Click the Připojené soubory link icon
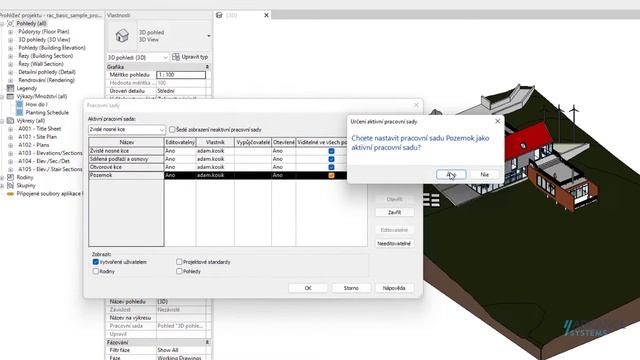The image size is (640, 360). [x=10, y=194]
